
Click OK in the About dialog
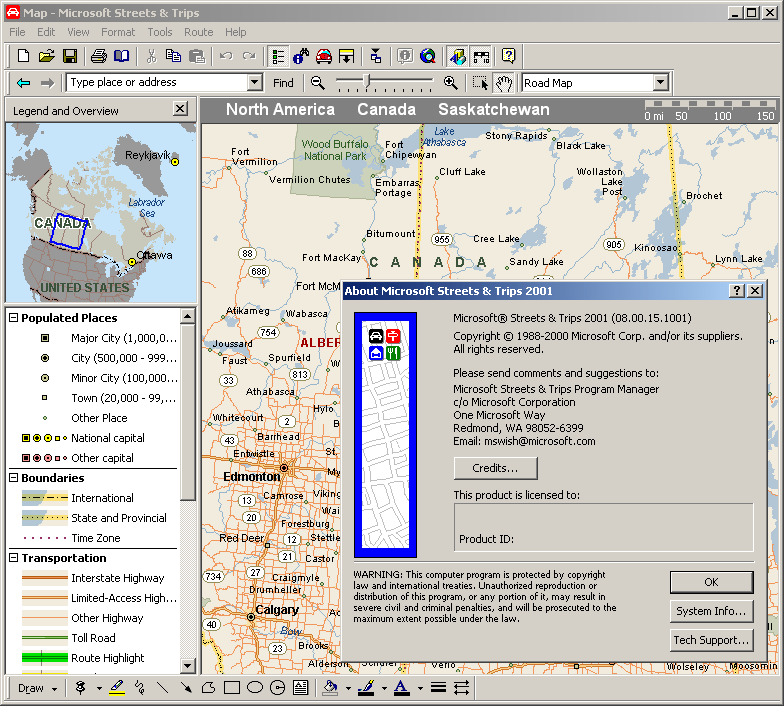click(711, 582)
